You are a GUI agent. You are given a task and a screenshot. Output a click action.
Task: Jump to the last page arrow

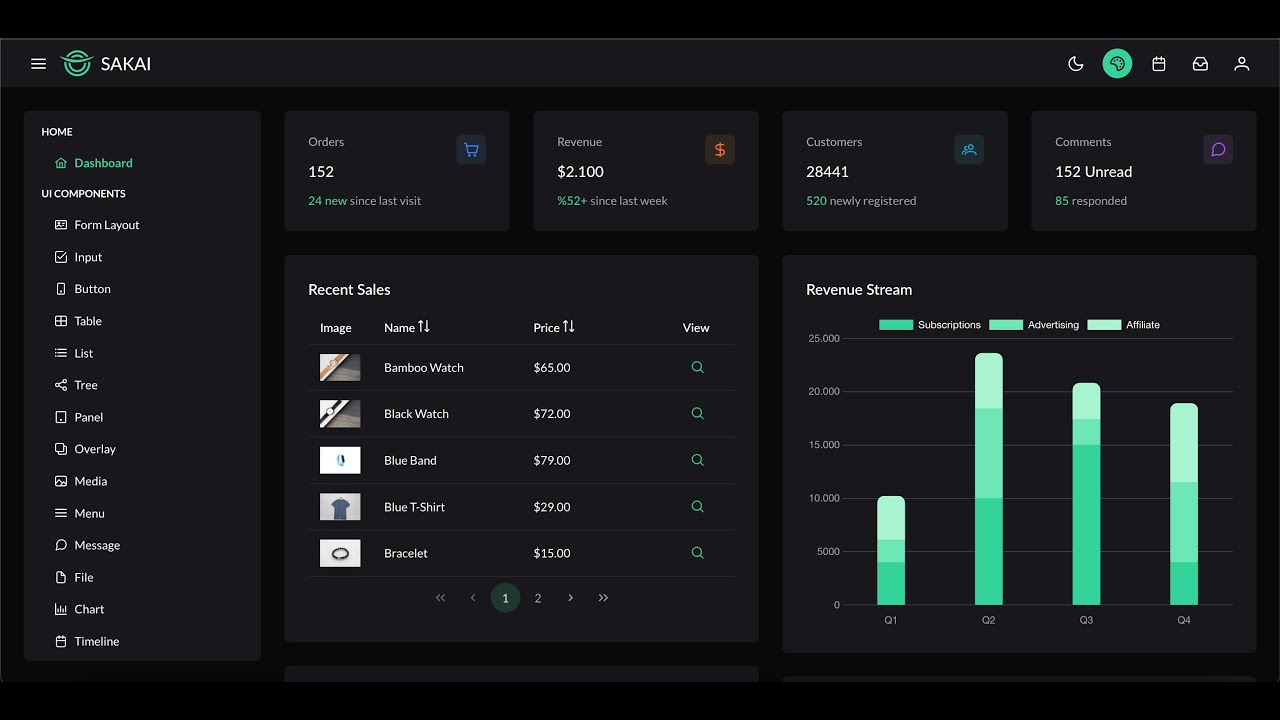(x=603, y=598)
